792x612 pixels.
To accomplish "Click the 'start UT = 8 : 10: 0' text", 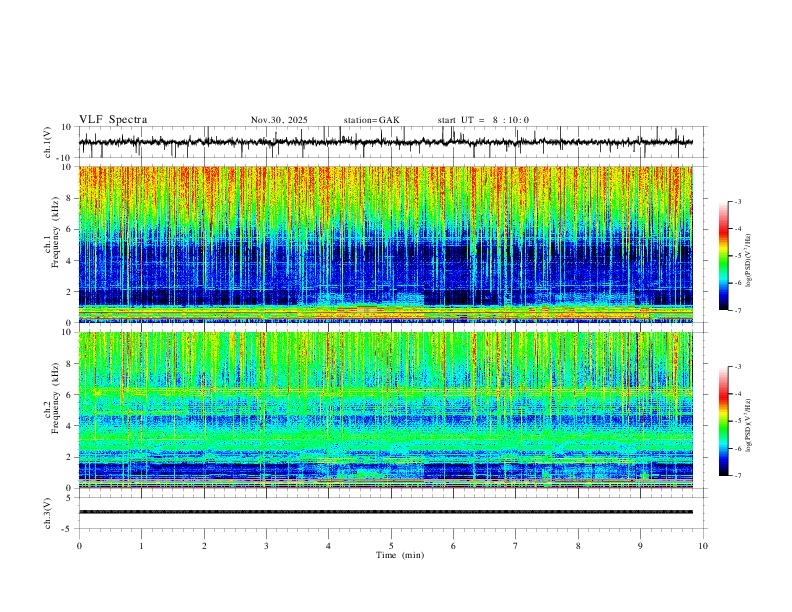I will 483,120.
